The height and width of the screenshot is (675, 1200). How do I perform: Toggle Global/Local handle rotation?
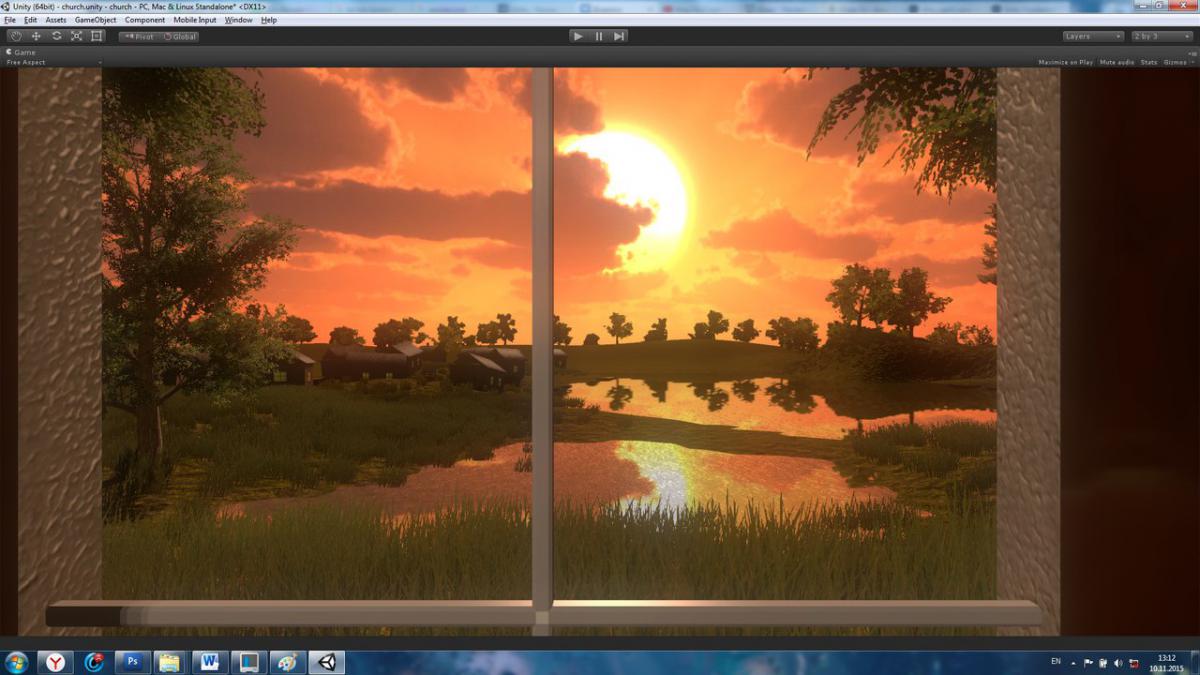tap(180, 37)
